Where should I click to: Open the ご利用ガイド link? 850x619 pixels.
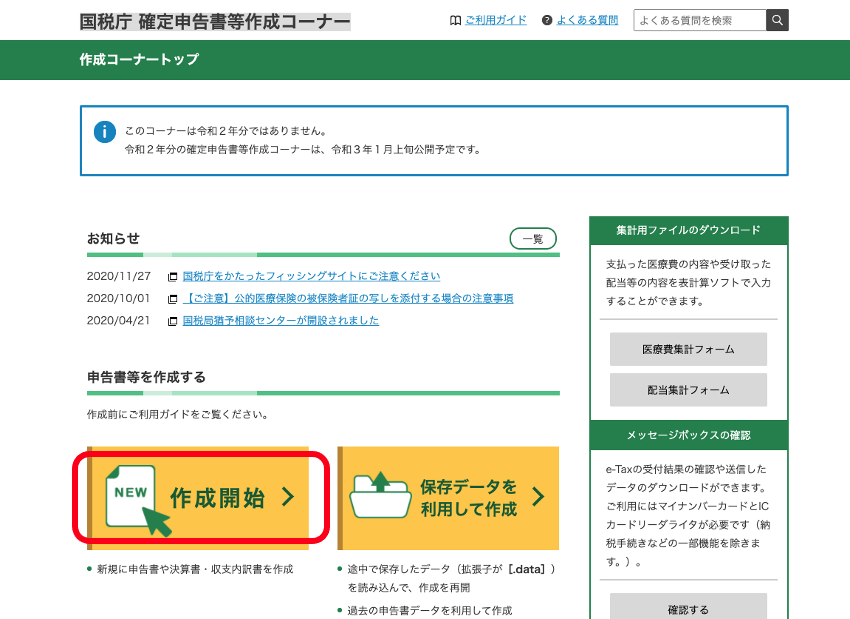pos(495,21)
